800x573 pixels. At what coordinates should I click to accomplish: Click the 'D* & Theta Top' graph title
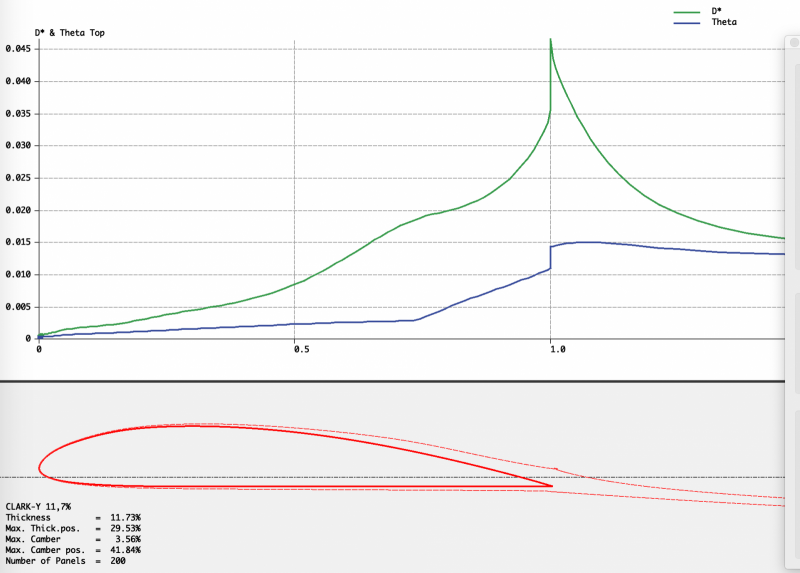(69, 33)
